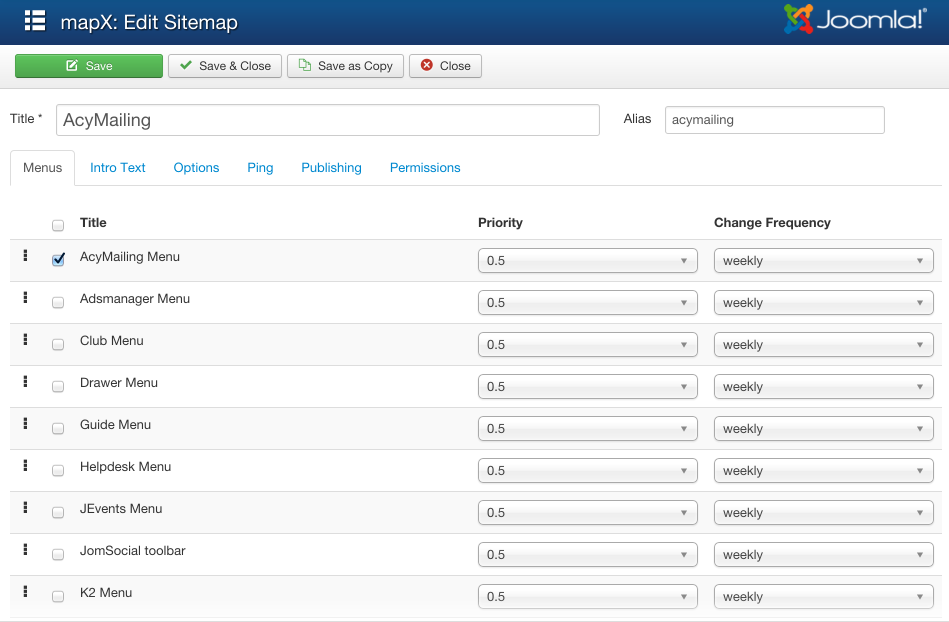The height and width of the screenshot is (622, 949).
Task: Click into the Title input field
Action: click(328, 120)
